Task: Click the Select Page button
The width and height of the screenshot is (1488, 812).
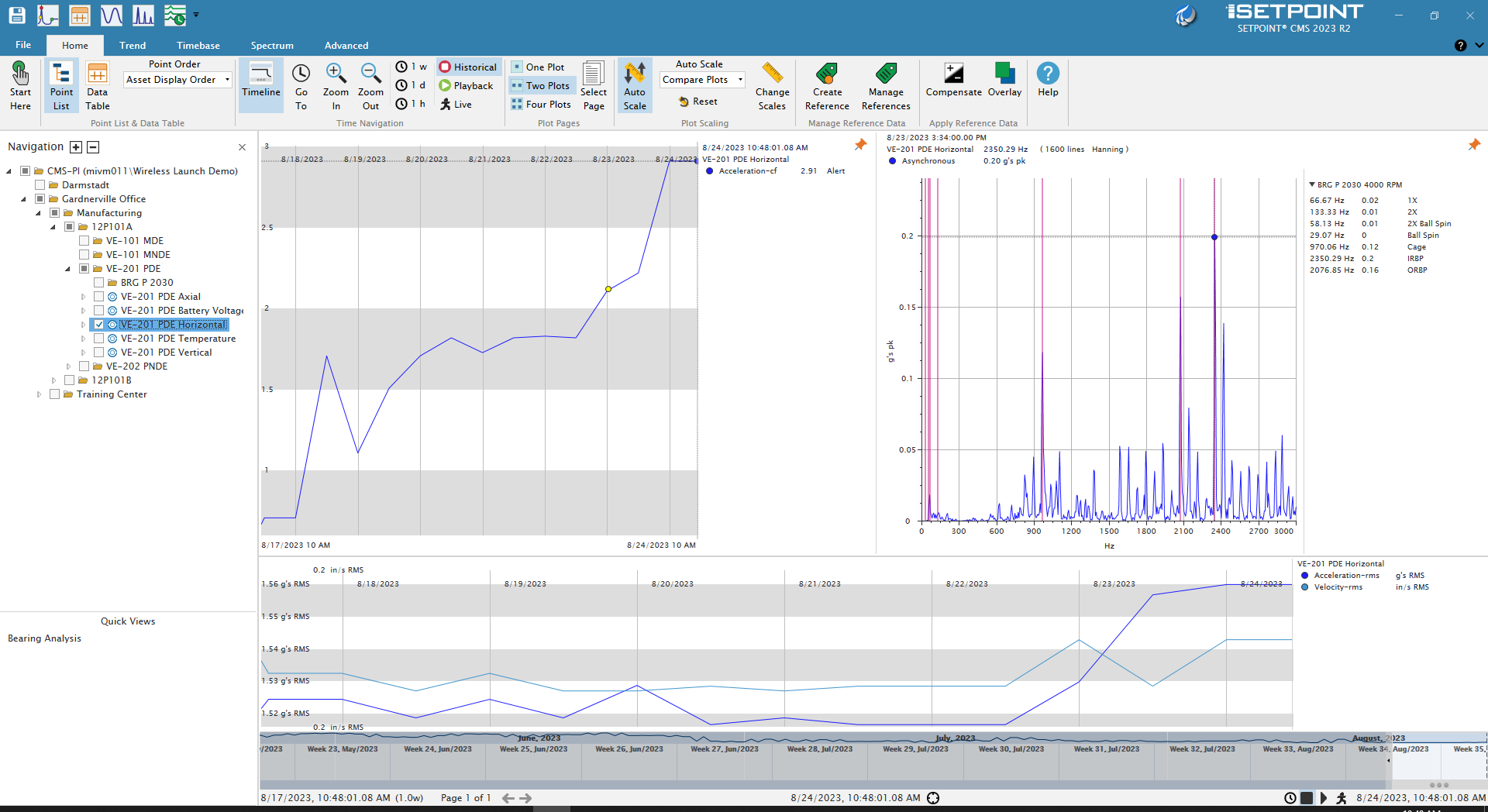Action: coord(594,86)
